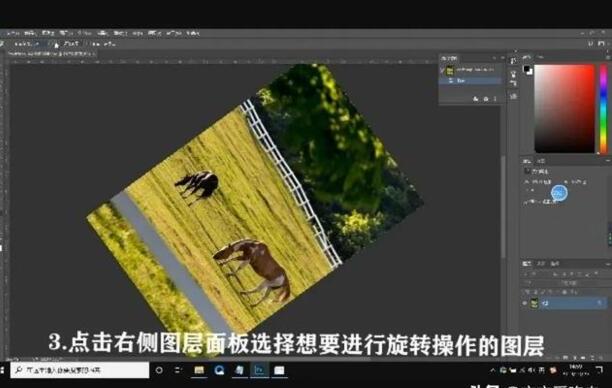Switch to the second tab beside Properties
The height and width of the screenshot is (388, 612).
[x=541, y=161]
